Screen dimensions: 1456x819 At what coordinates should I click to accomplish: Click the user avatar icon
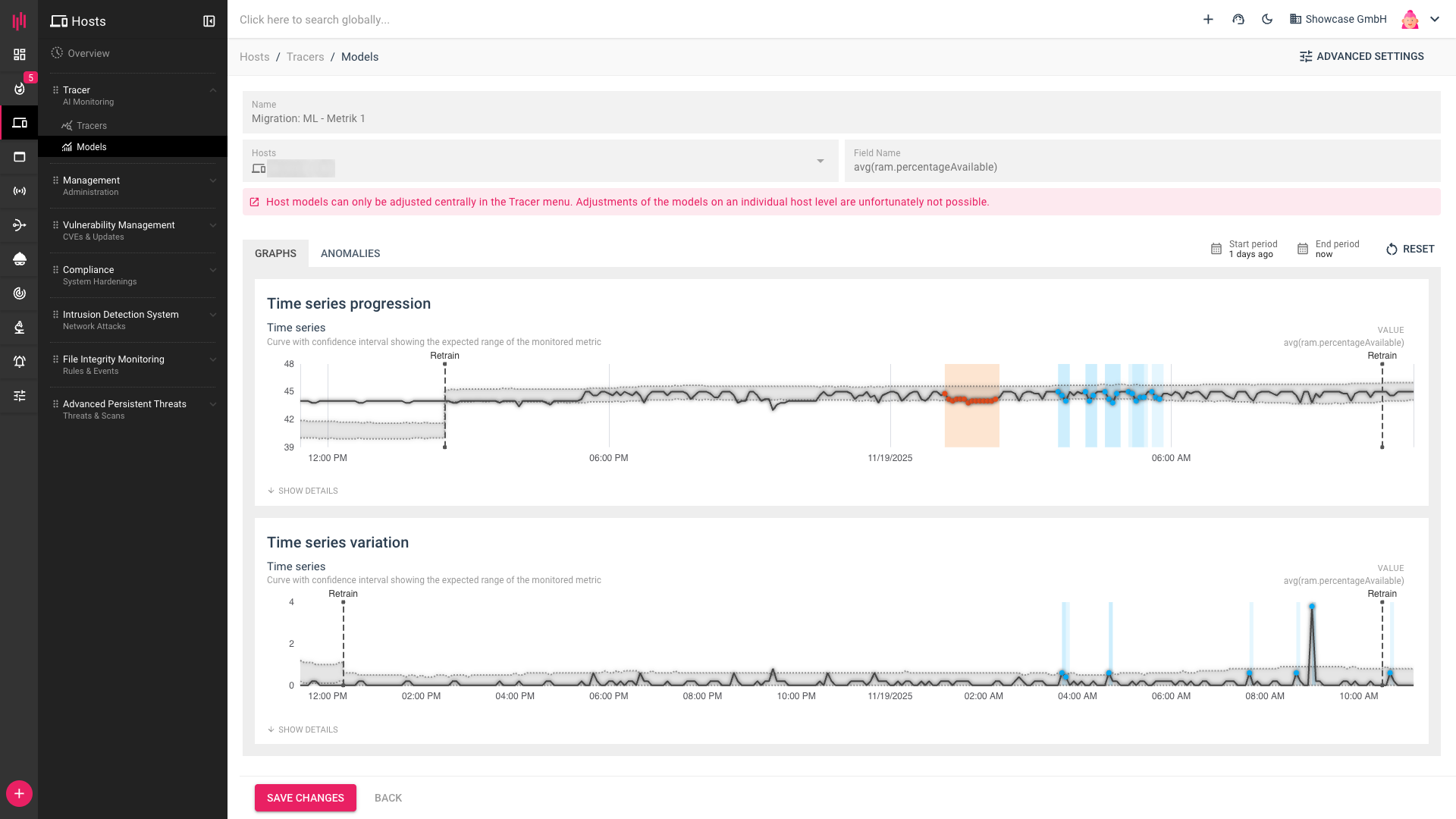(x=1410, y=20)
